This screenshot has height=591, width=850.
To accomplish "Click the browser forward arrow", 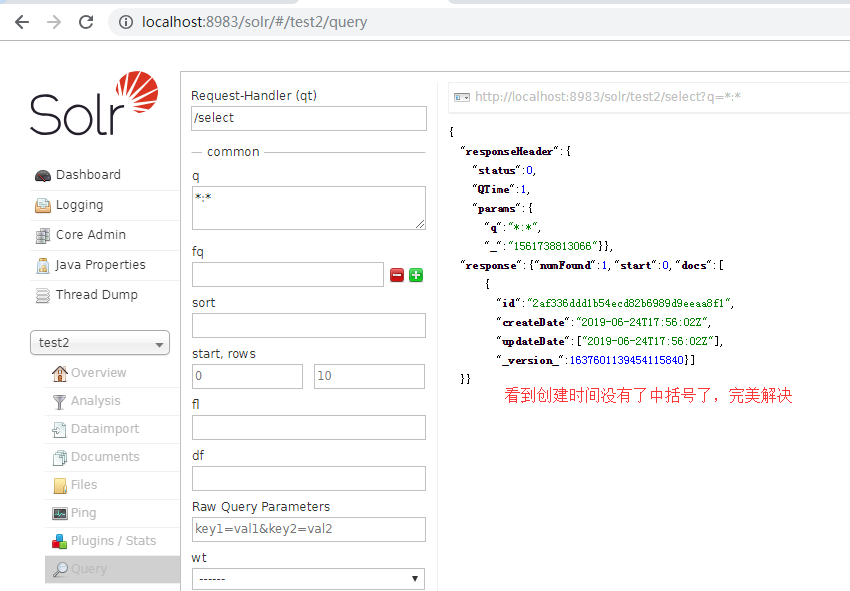I will [x=54, y=22].
